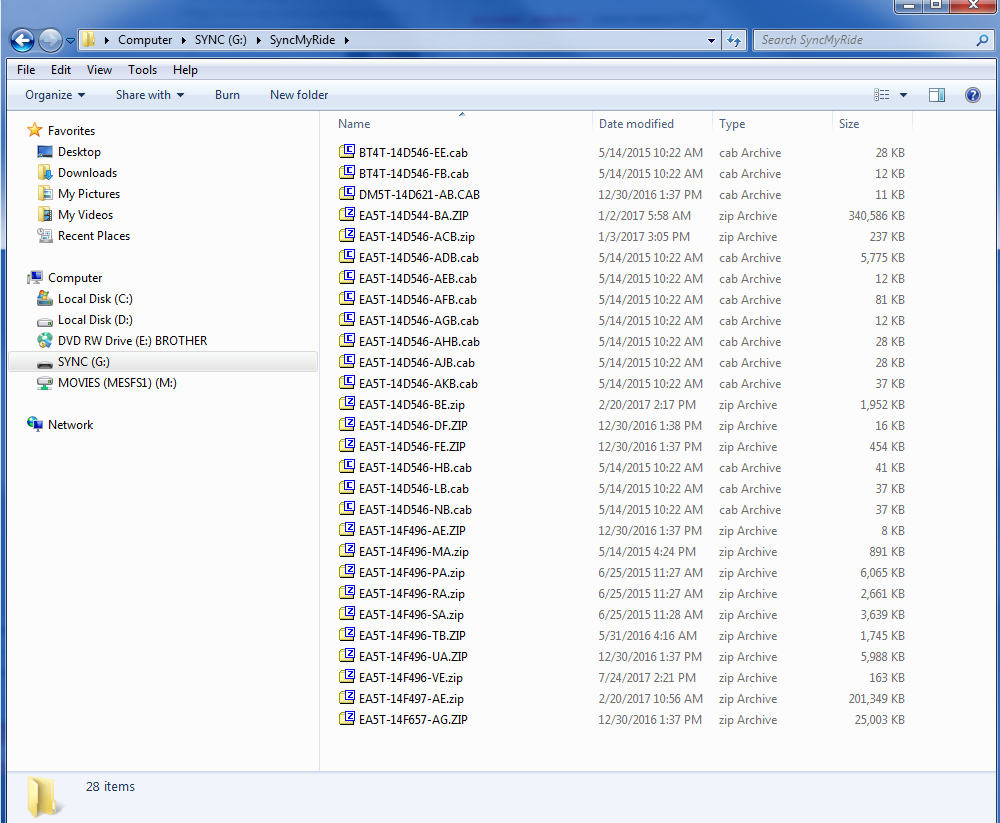Click the New folder button

pos(298,94)
